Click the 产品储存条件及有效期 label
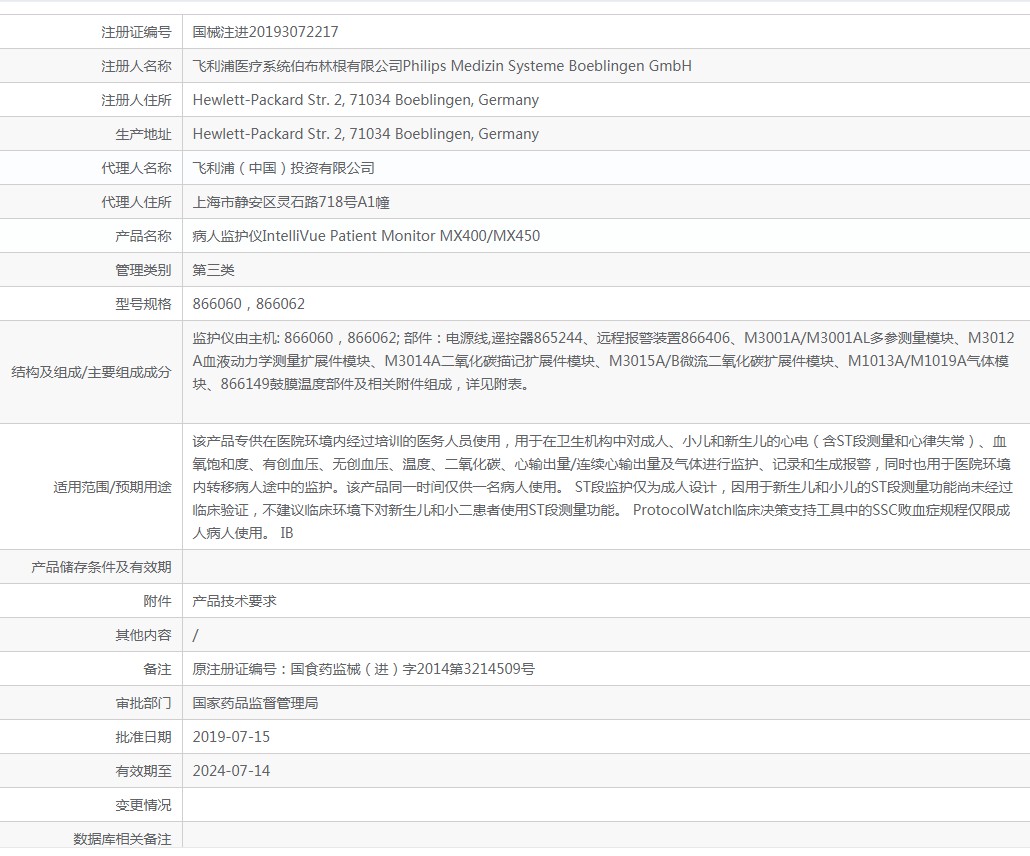This screenshot has width=1030, height=856. [x=101, y=567]
